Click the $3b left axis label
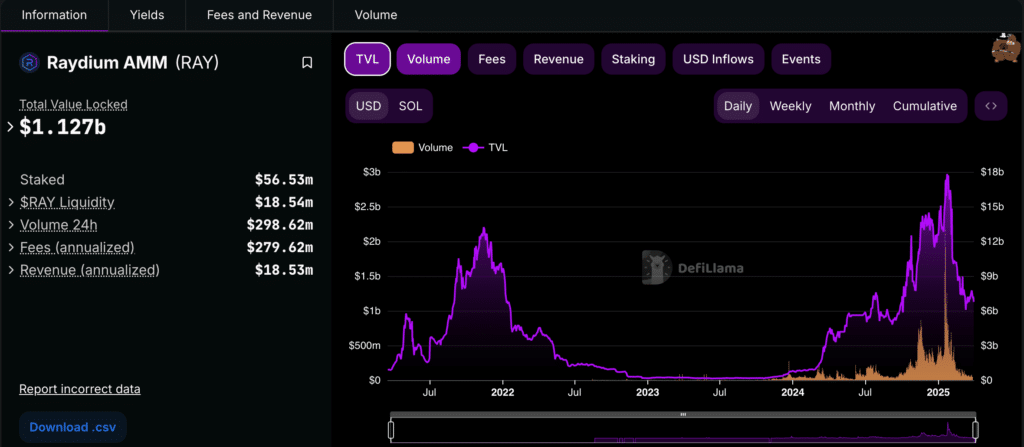 click(372, 172)
